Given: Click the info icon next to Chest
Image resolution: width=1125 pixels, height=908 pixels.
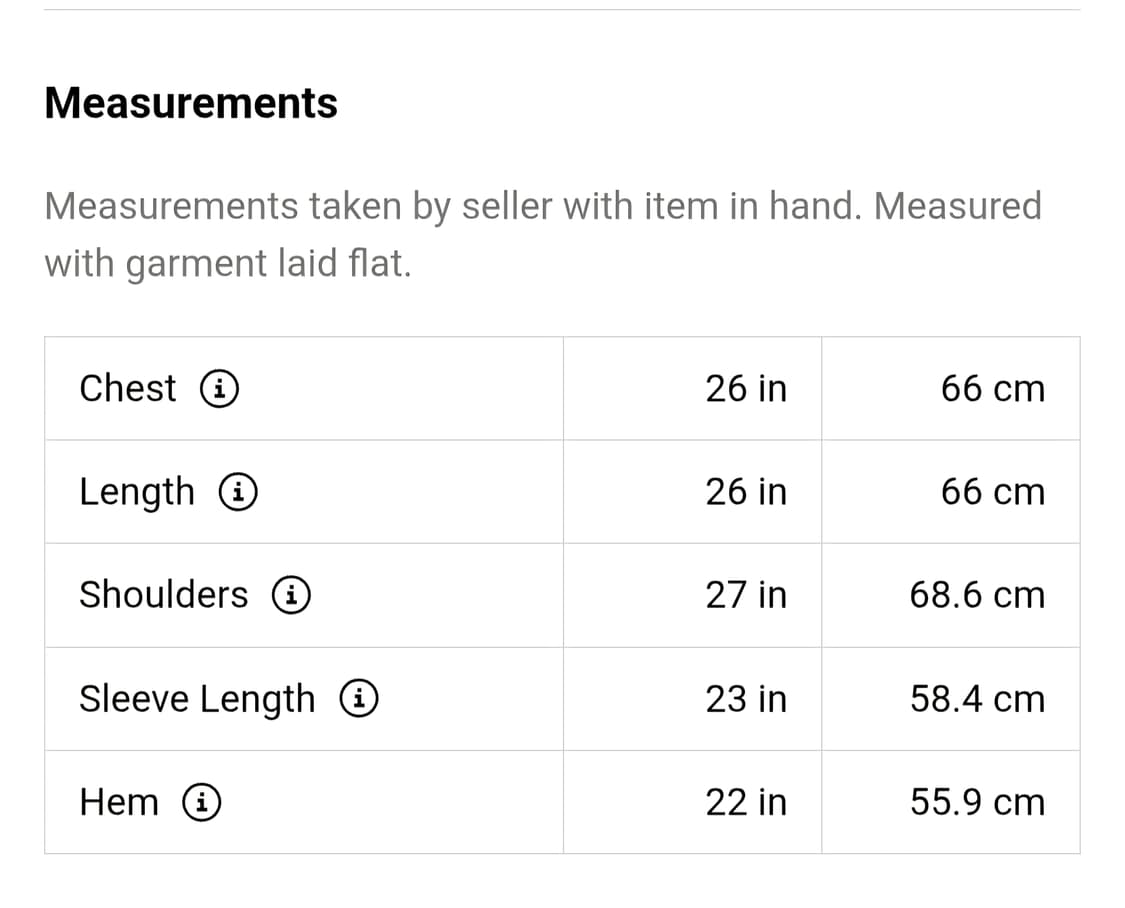Looking at the screenshot, I should click(x=219, y=388).
